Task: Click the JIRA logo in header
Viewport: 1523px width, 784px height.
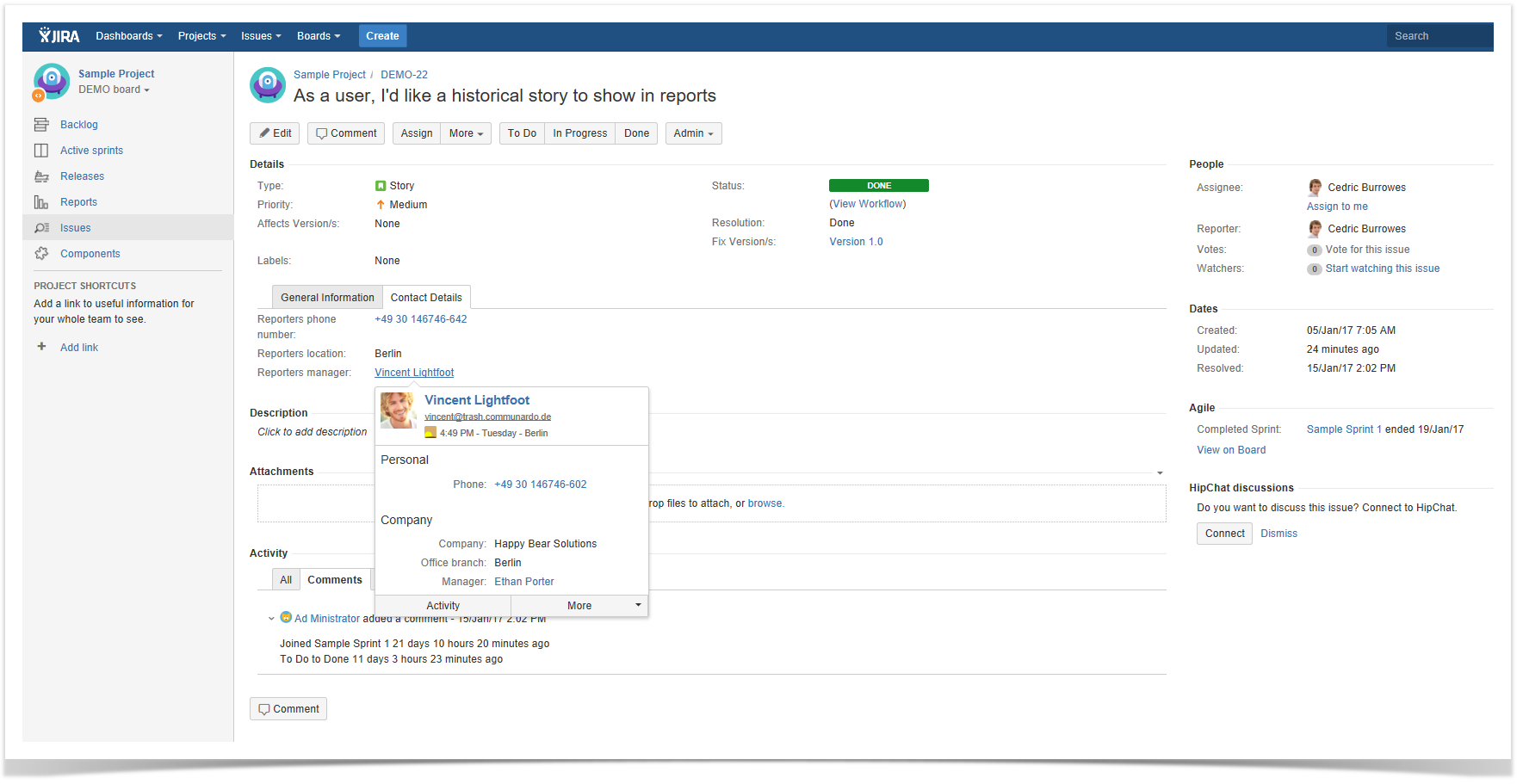Action: 59,36
